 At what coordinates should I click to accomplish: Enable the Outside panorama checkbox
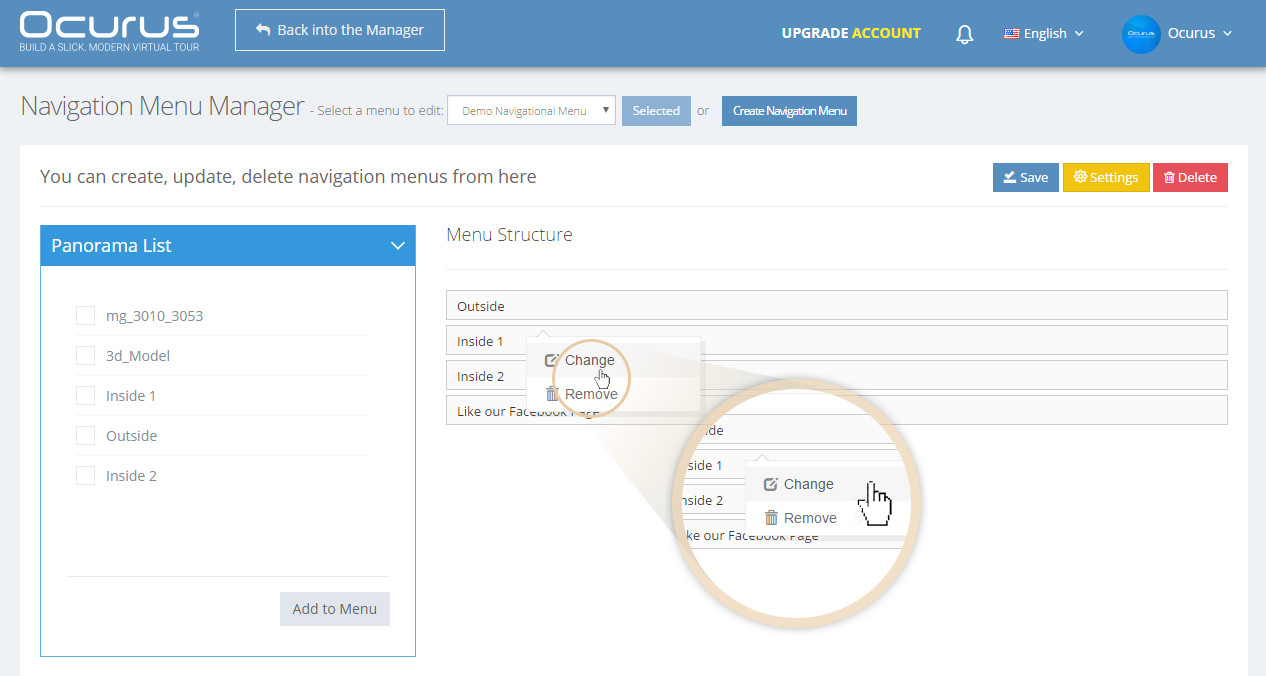(85, 436)
